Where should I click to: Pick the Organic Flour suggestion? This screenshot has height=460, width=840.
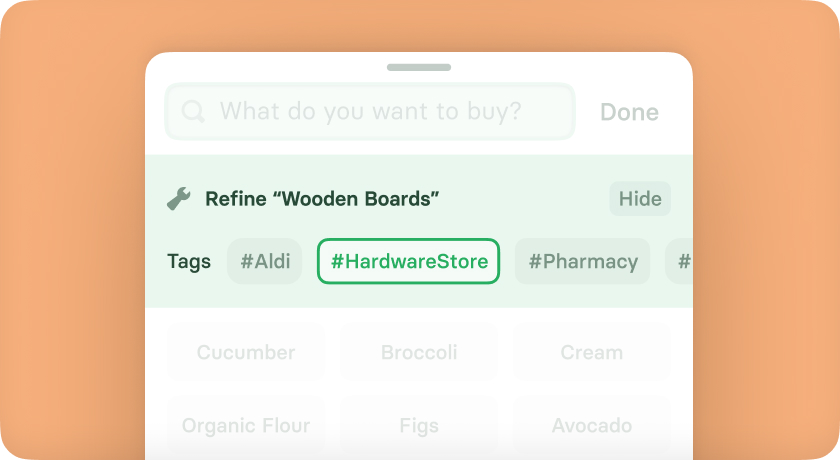246,426
